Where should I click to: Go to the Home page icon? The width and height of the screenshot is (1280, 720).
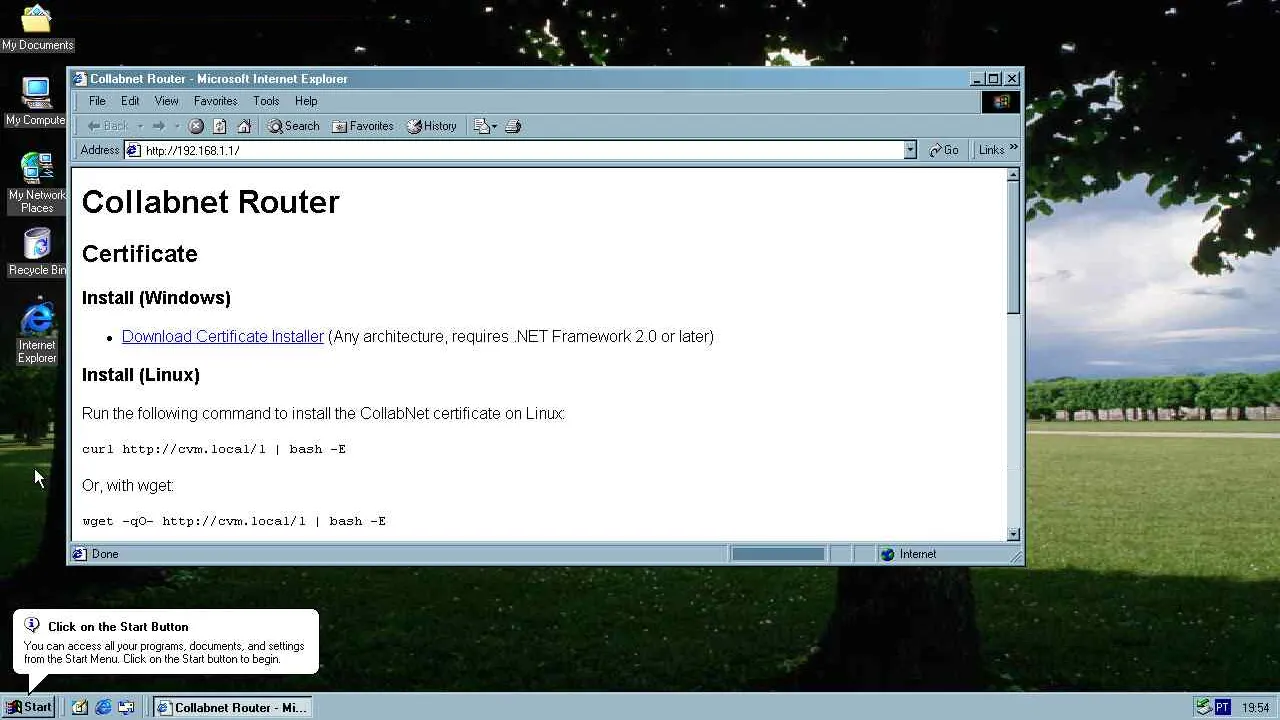244,126
